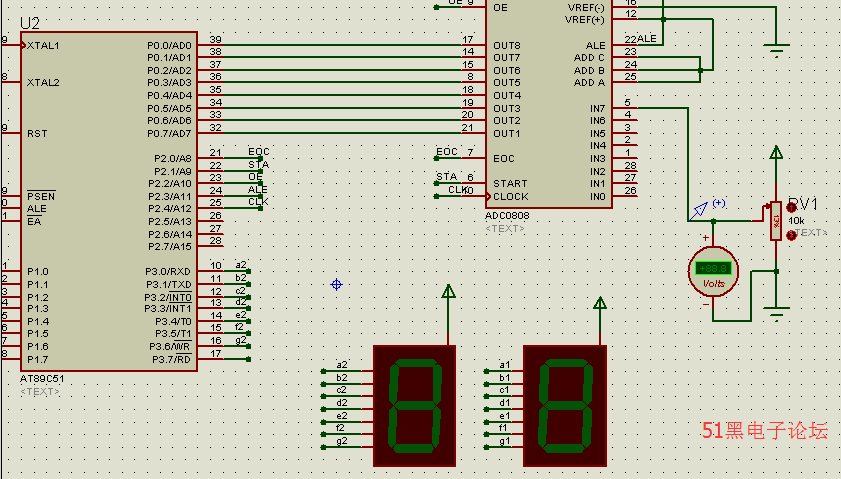Click RV1's lower red adjust button
This screenshot has width=841, height=479.
click(791, 235)
